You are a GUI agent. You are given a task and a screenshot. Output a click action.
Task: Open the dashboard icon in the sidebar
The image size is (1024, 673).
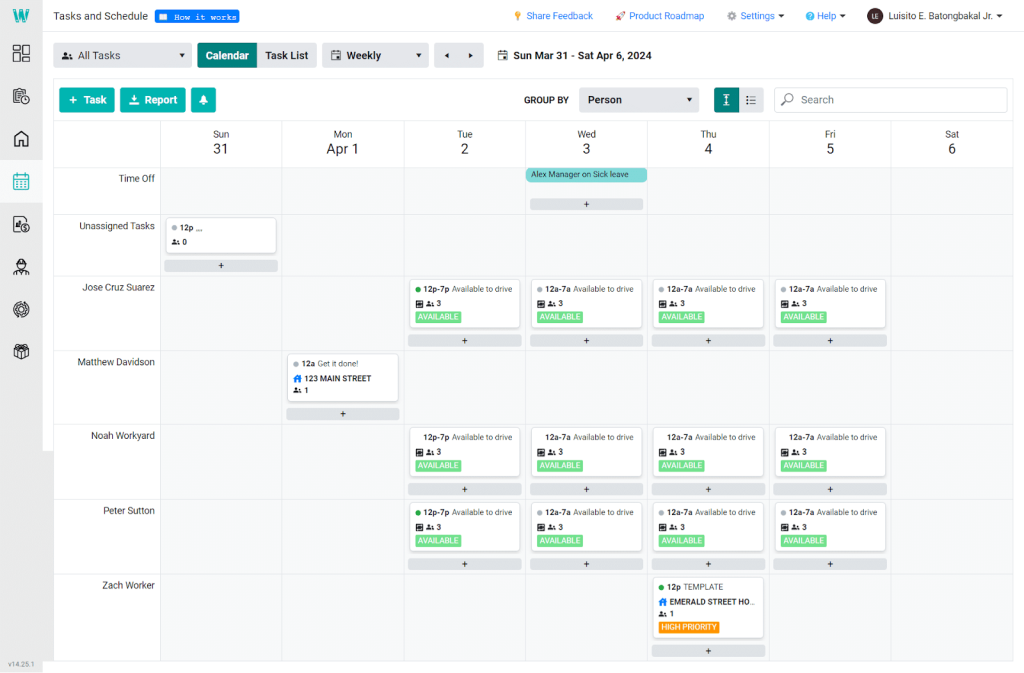(21, 54)
